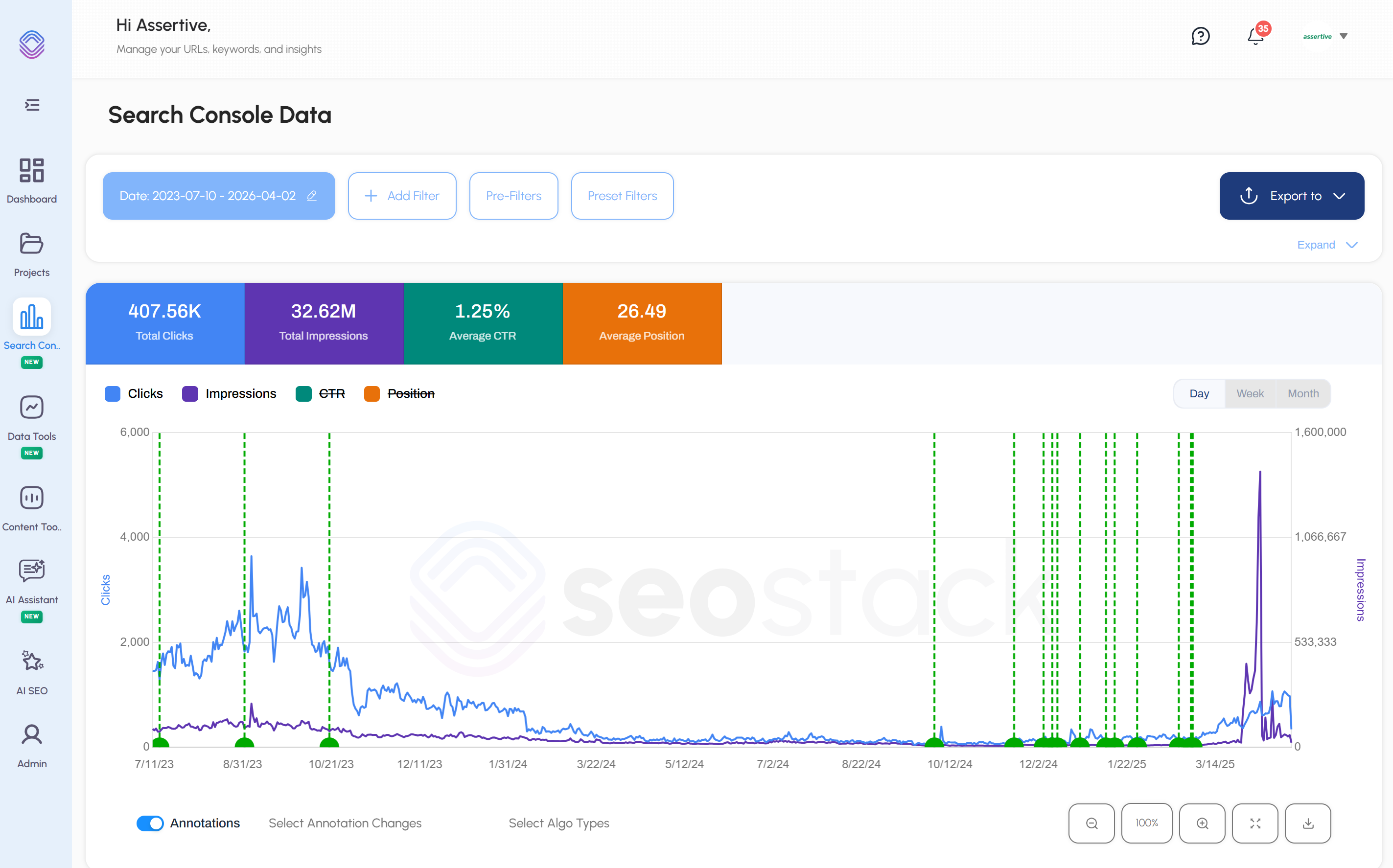Screen dimensions: 1393x868
Task: Click the Add Filter button
Action: click(x=402, y=196)
